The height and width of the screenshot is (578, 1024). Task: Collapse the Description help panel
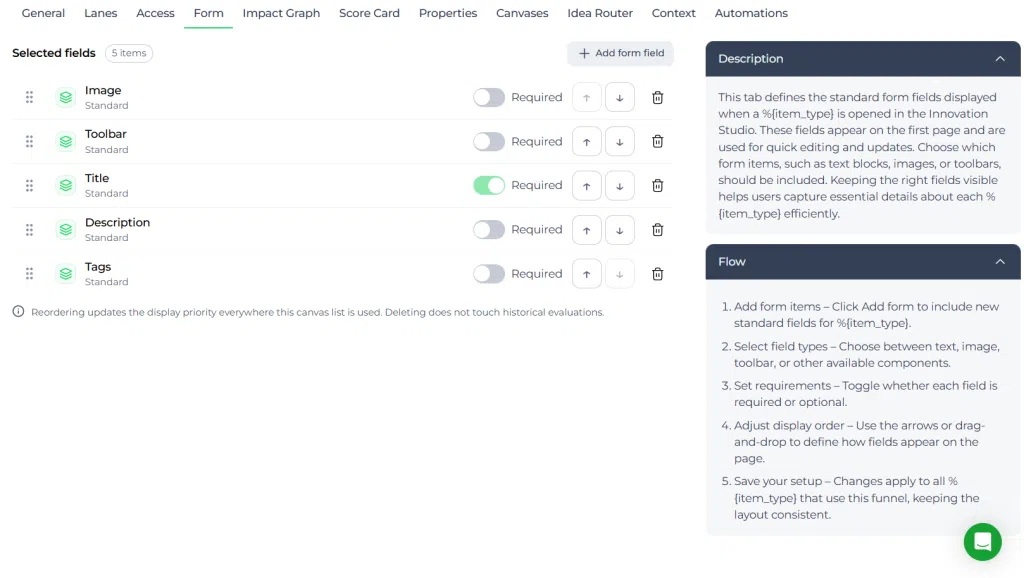pos(1000,59)
